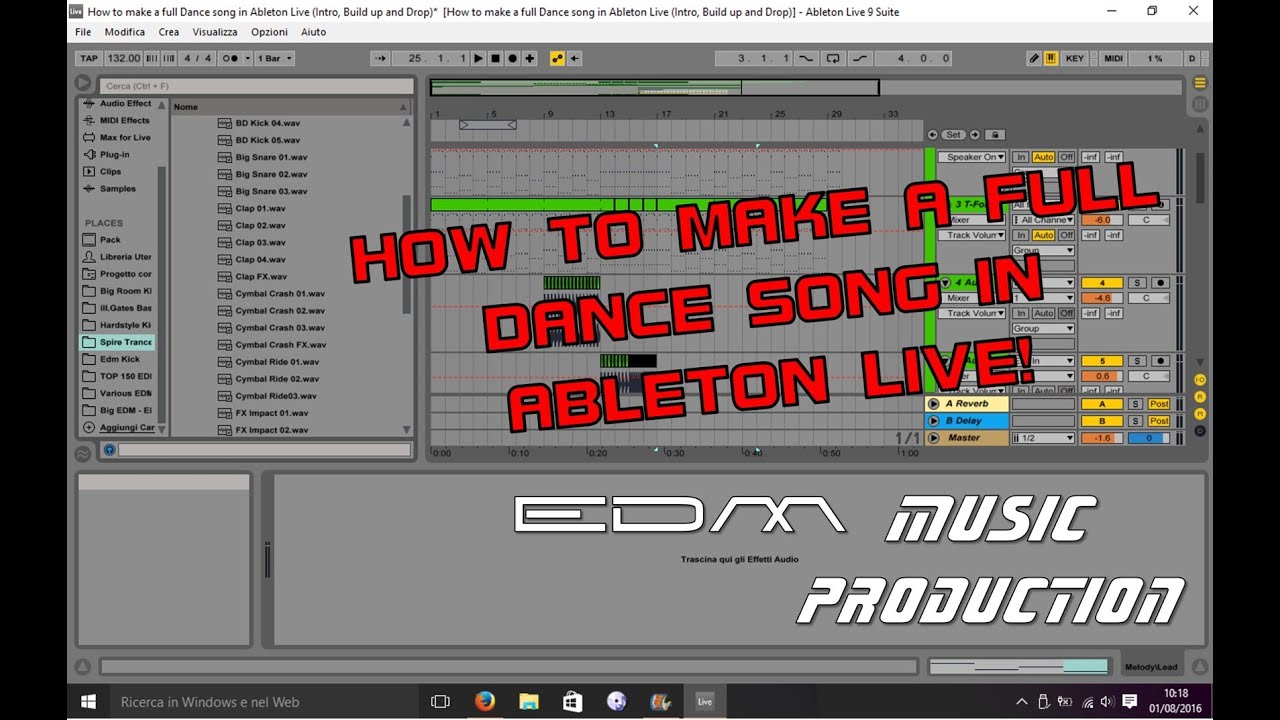
Task: Select the Edm Kick folder
Action: tap(113, 359)
